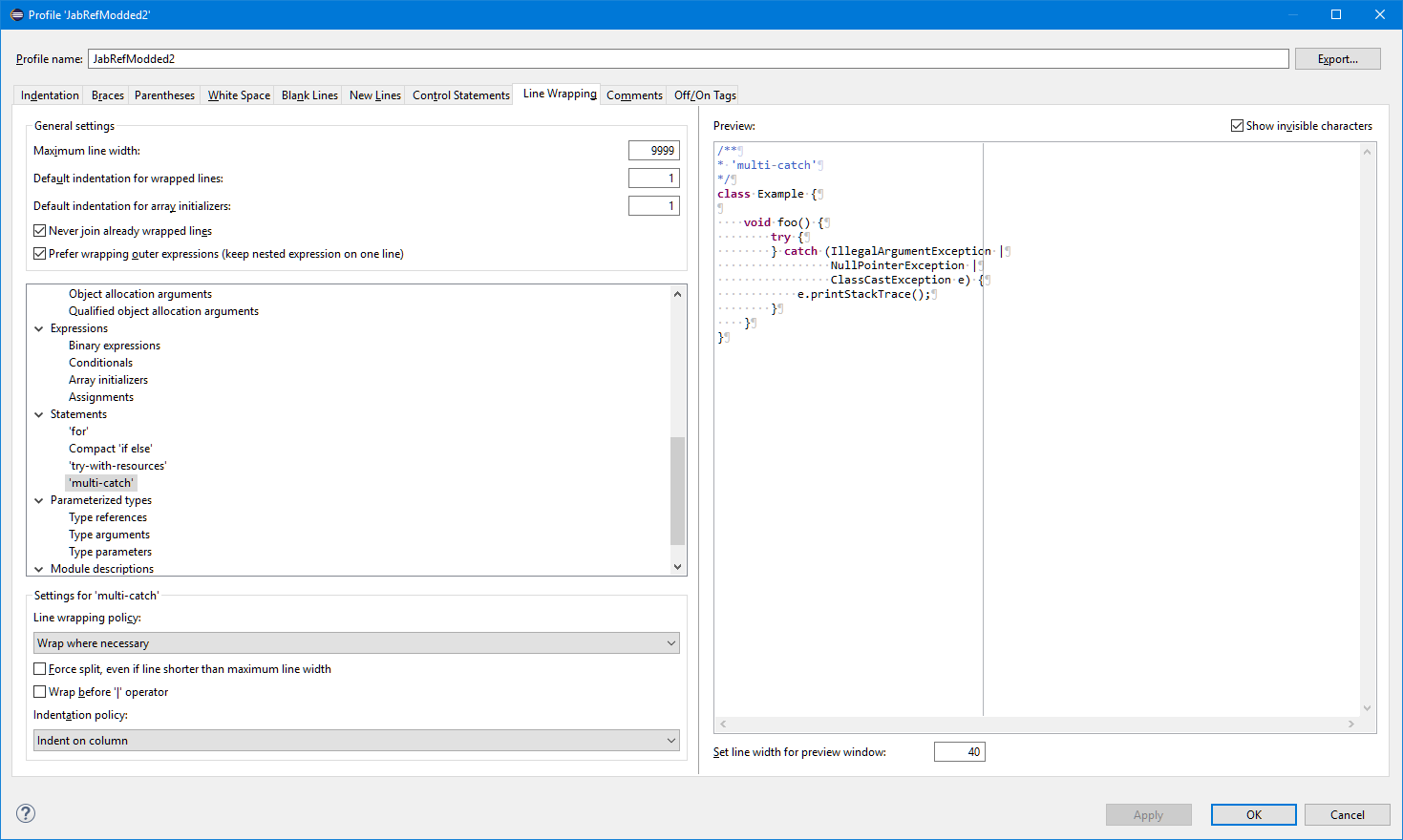Click tree list scroll down arrow
1403x840 pixels.
tap(678, 567)
